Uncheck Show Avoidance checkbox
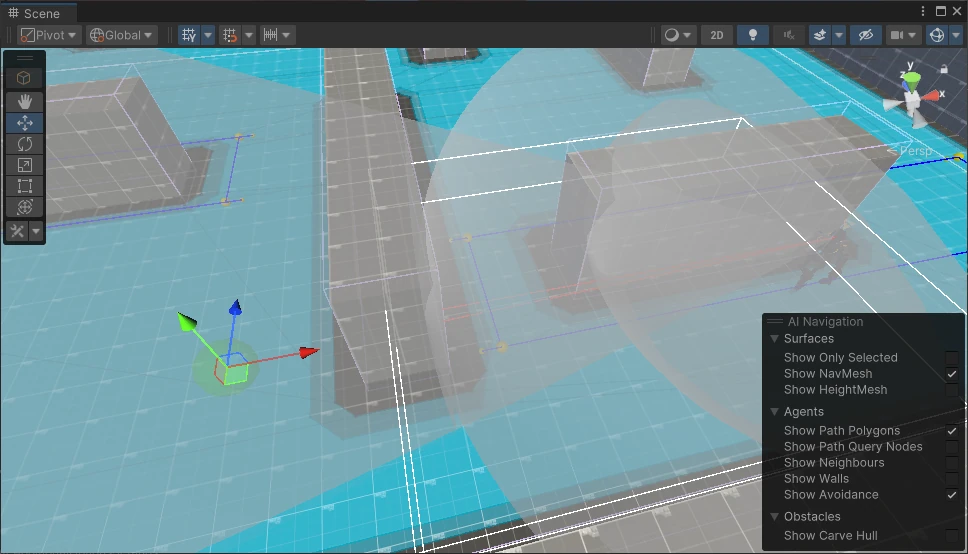The width and height of the screenshot is (968, 554). coord(952,495)
